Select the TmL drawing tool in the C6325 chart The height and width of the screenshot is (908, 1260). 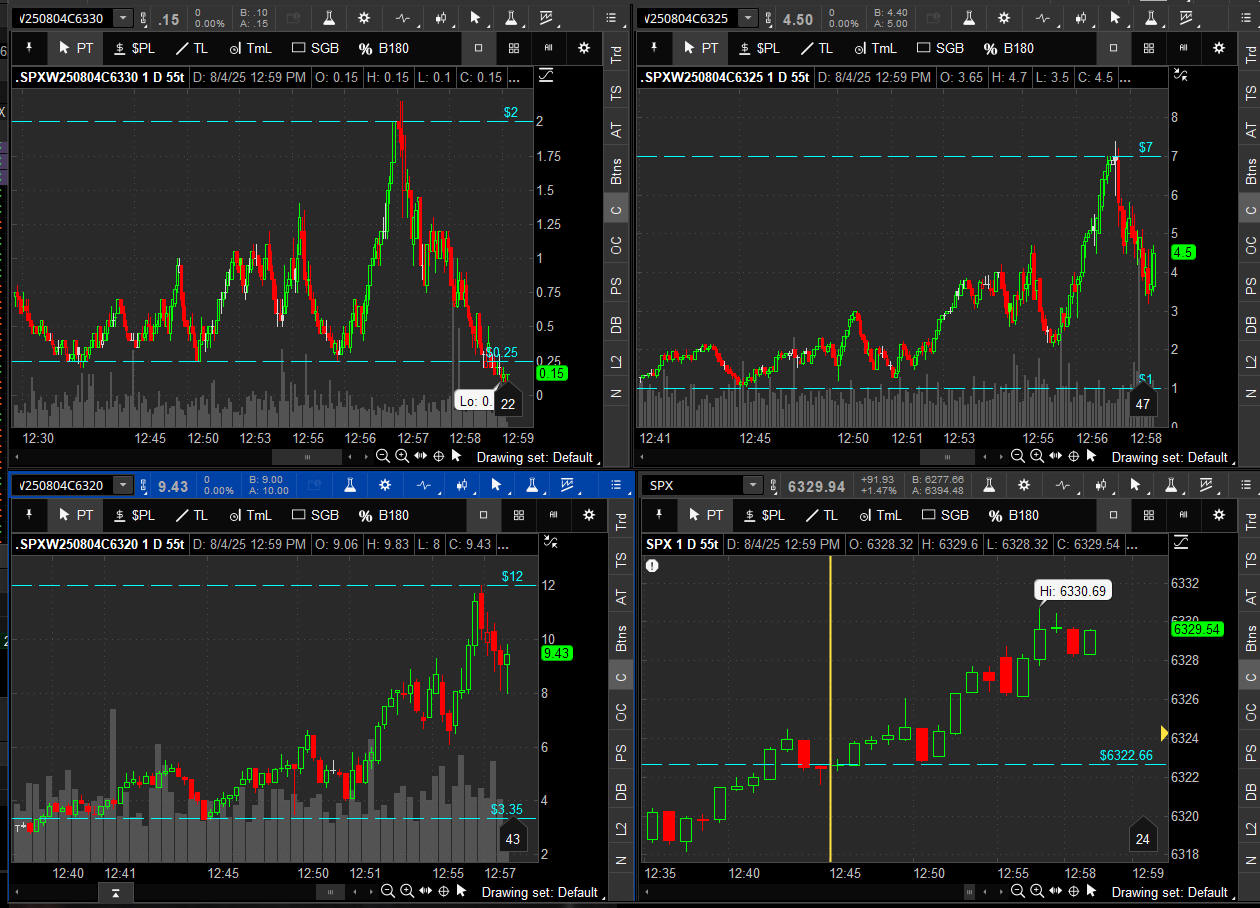pyautogui.click(x=873, y=48)
